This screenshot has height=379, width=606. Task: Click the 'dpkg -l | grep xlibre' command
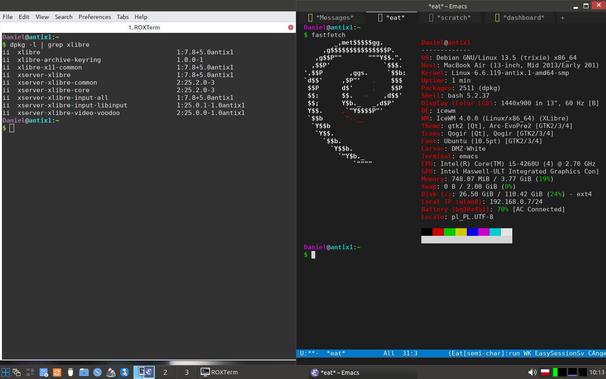pos(49,45)
